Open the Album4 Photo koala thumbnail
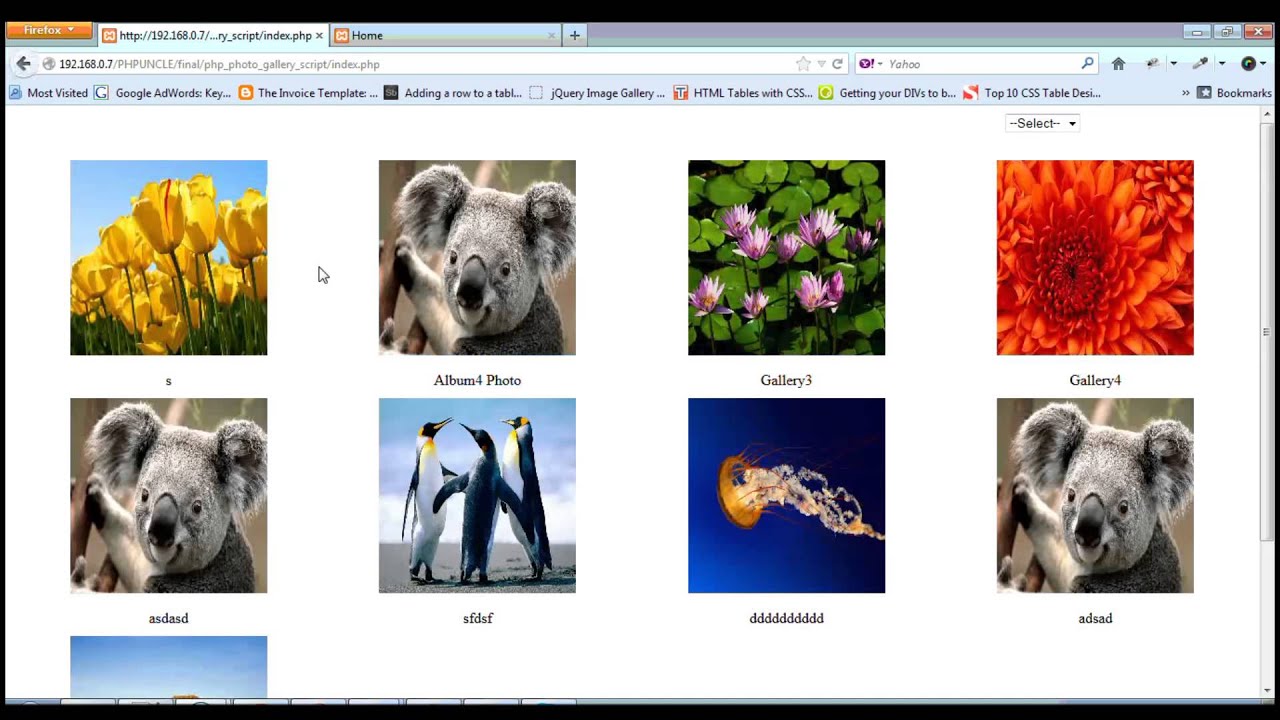 click(477, 257)
